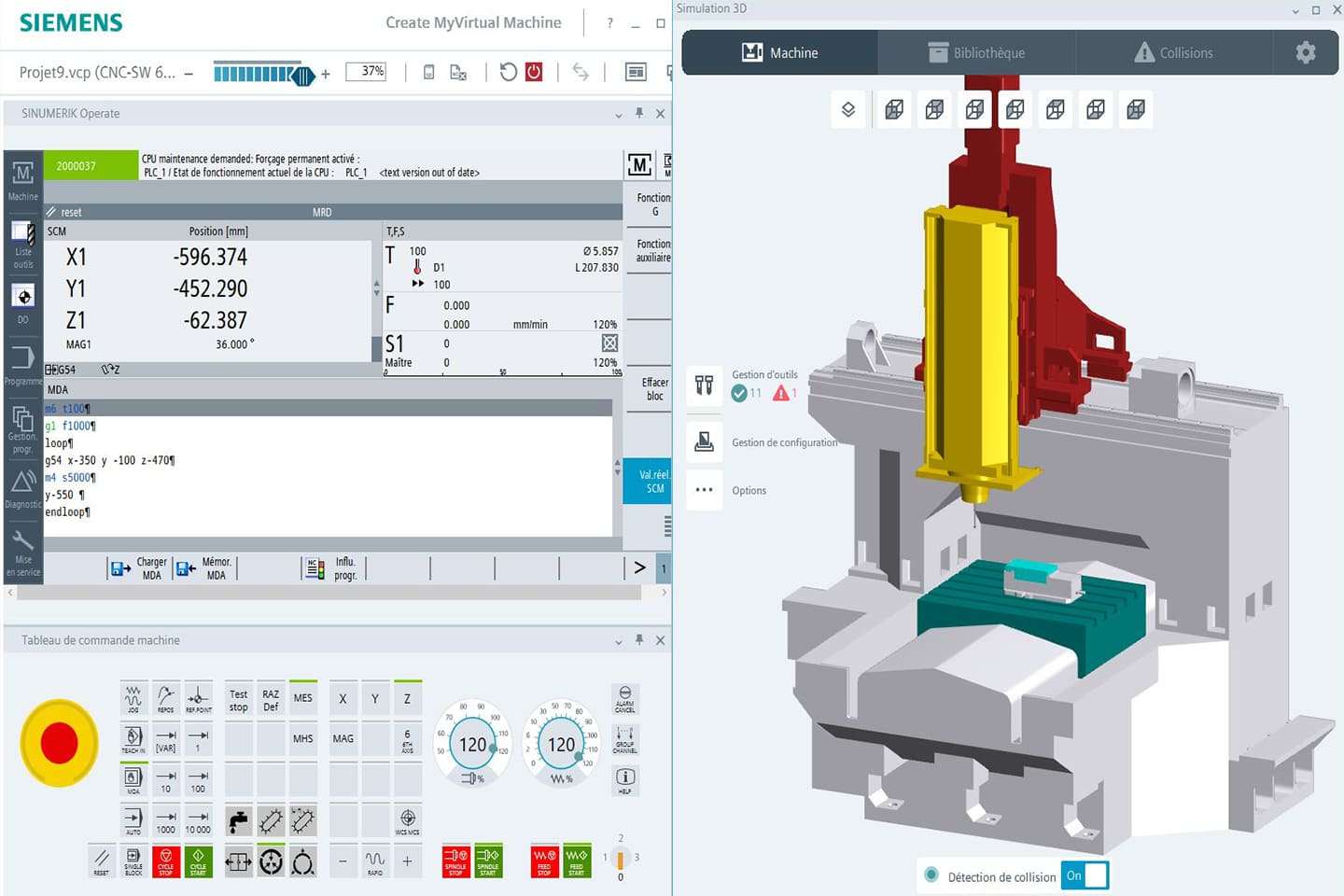Open Liste outils in SINUMERIK sidebar
This screenshot has height=896, width=1344.
pyautogui.click(x=23, y=245)
